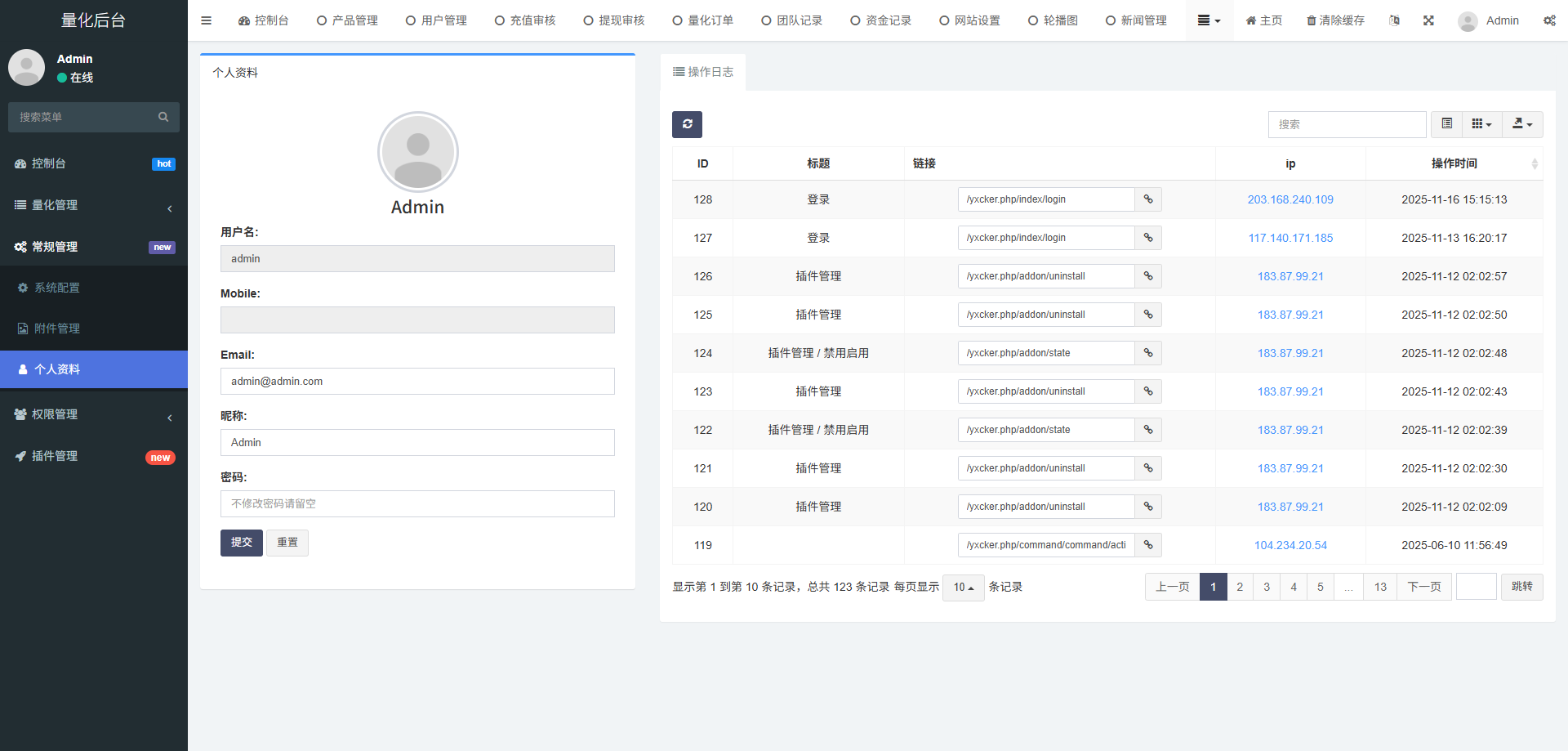Open 用户管理 in the top navigation

click(436, 20)
